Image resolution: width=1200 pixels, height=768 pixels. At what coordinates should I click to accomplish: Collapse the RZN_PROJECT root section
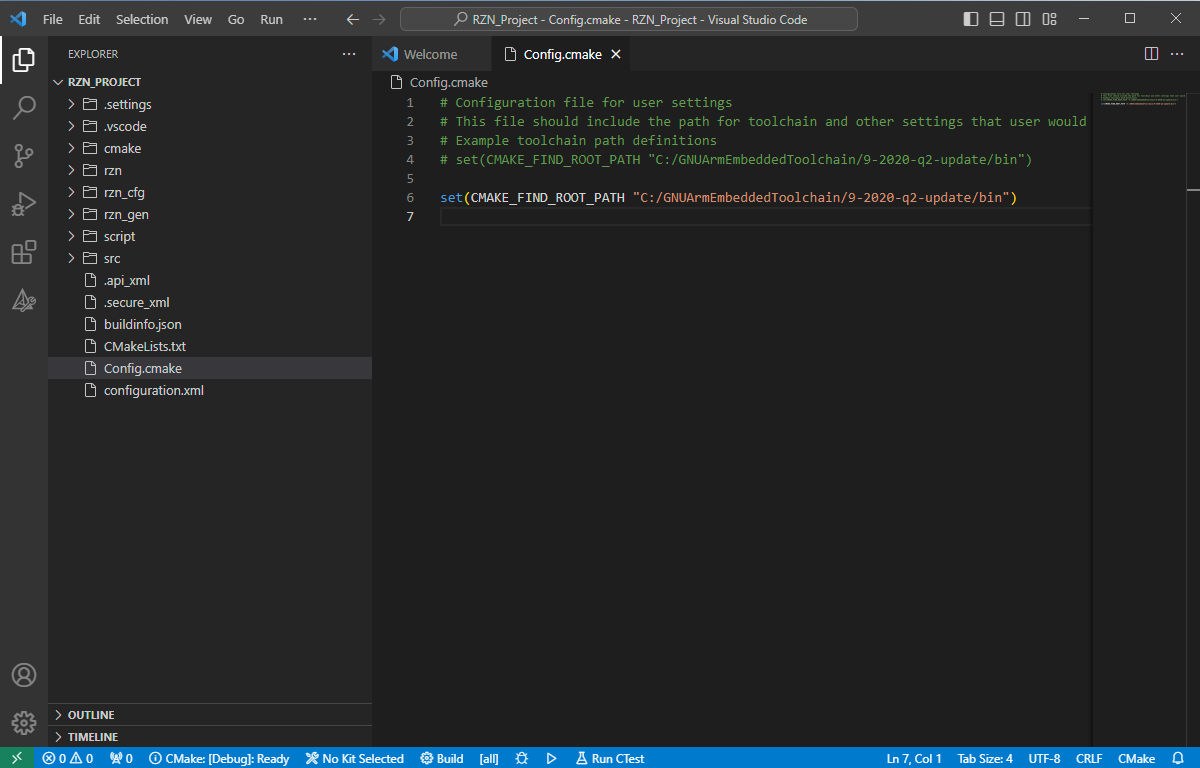pos(210,82)
